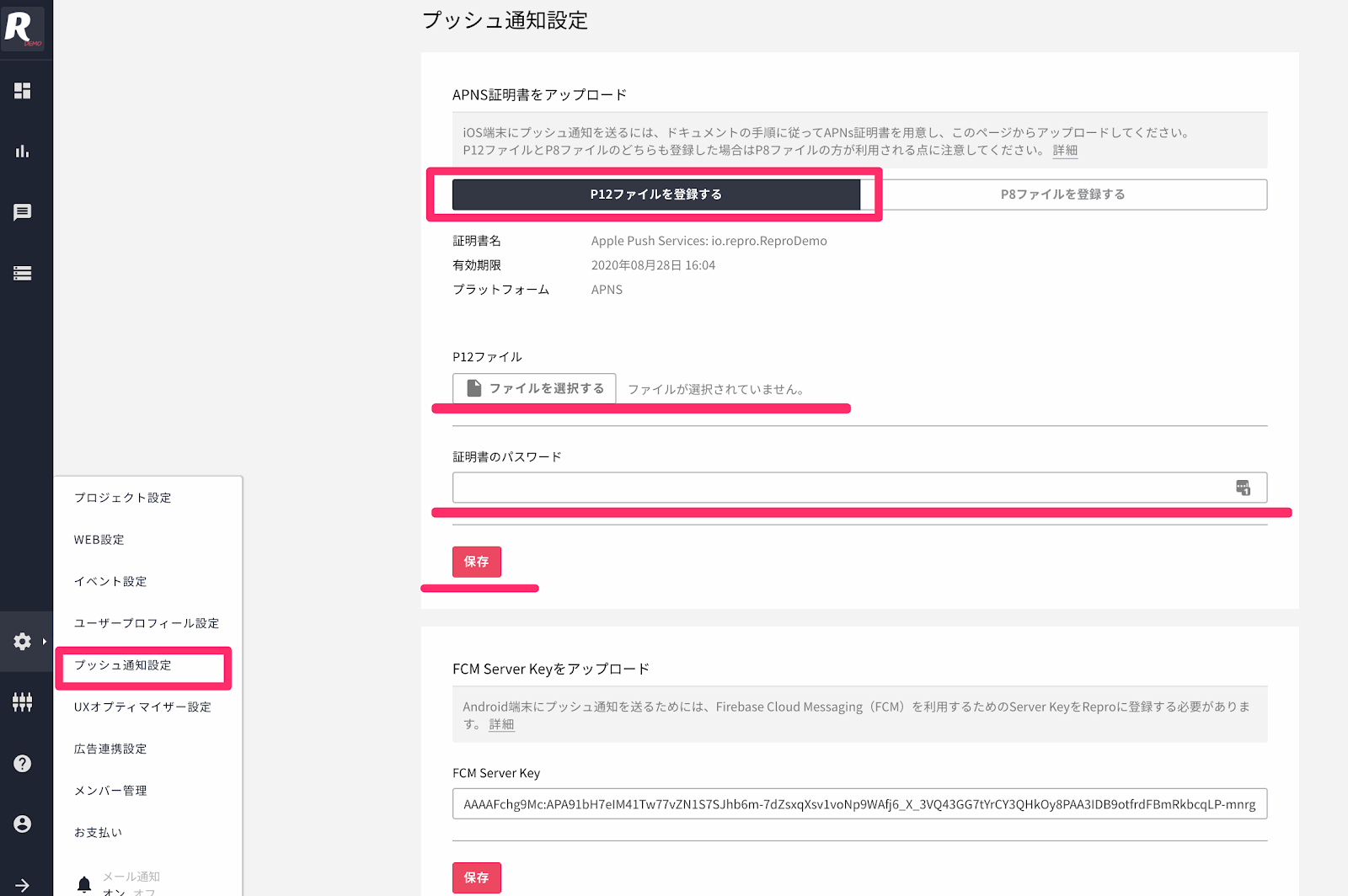1348x896 pixels.
Task: Click the list/storage icon in sidebar
Action: (x=23, y=273)
